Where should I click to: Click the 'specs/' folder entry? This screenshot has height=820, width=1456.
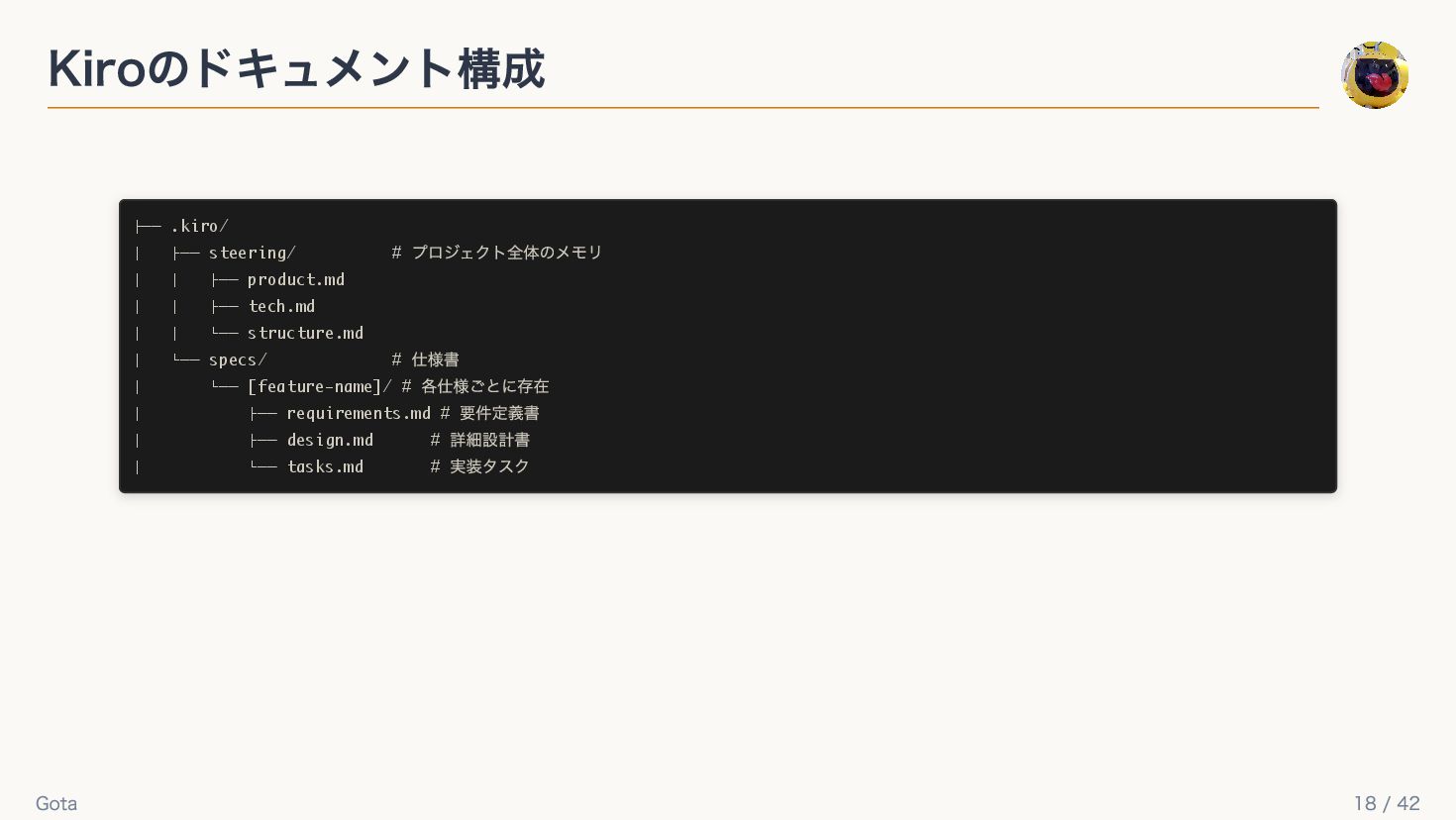pos(238,359)
